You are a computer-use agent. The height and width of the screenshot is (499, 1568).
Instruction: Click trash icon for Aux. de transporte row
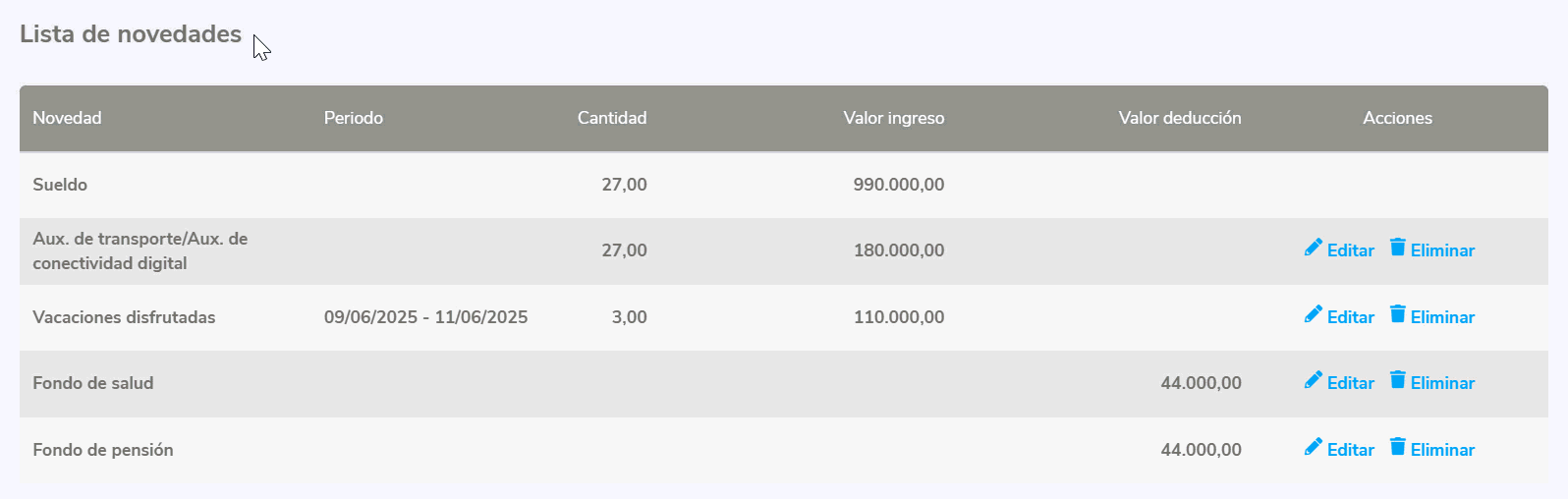(1398, 248)
